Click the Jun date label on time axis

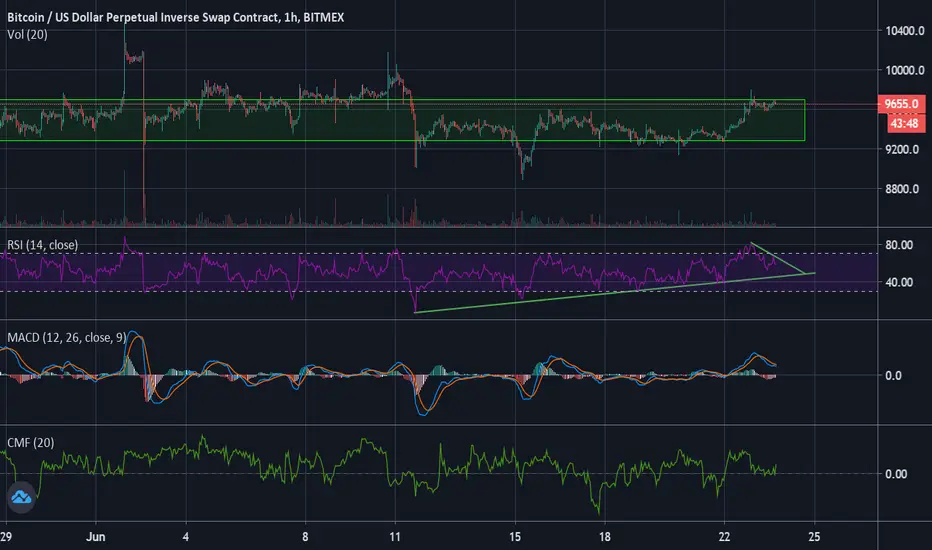pyautogui.click(x=96, y=537)
